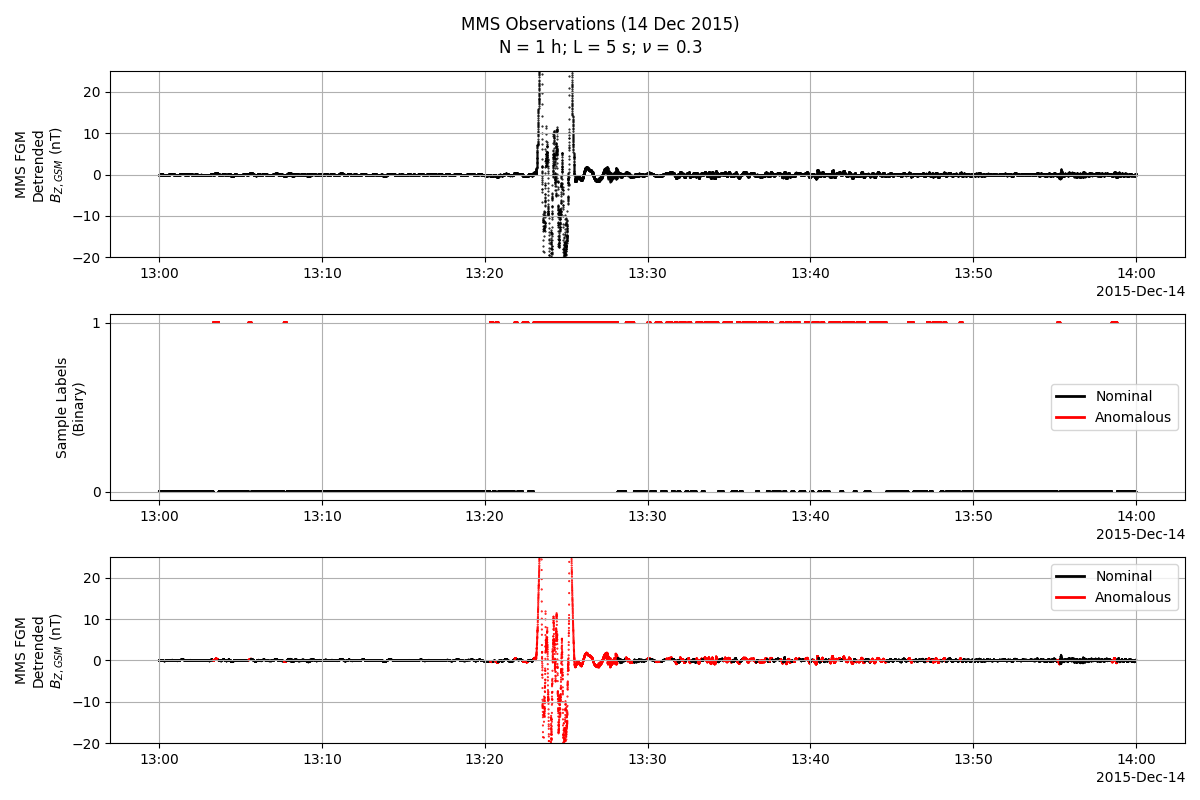This screenshot has height=800, width=1200.
Task: Click the 13:00 tick label under top panel
Action: coord(159,273)
